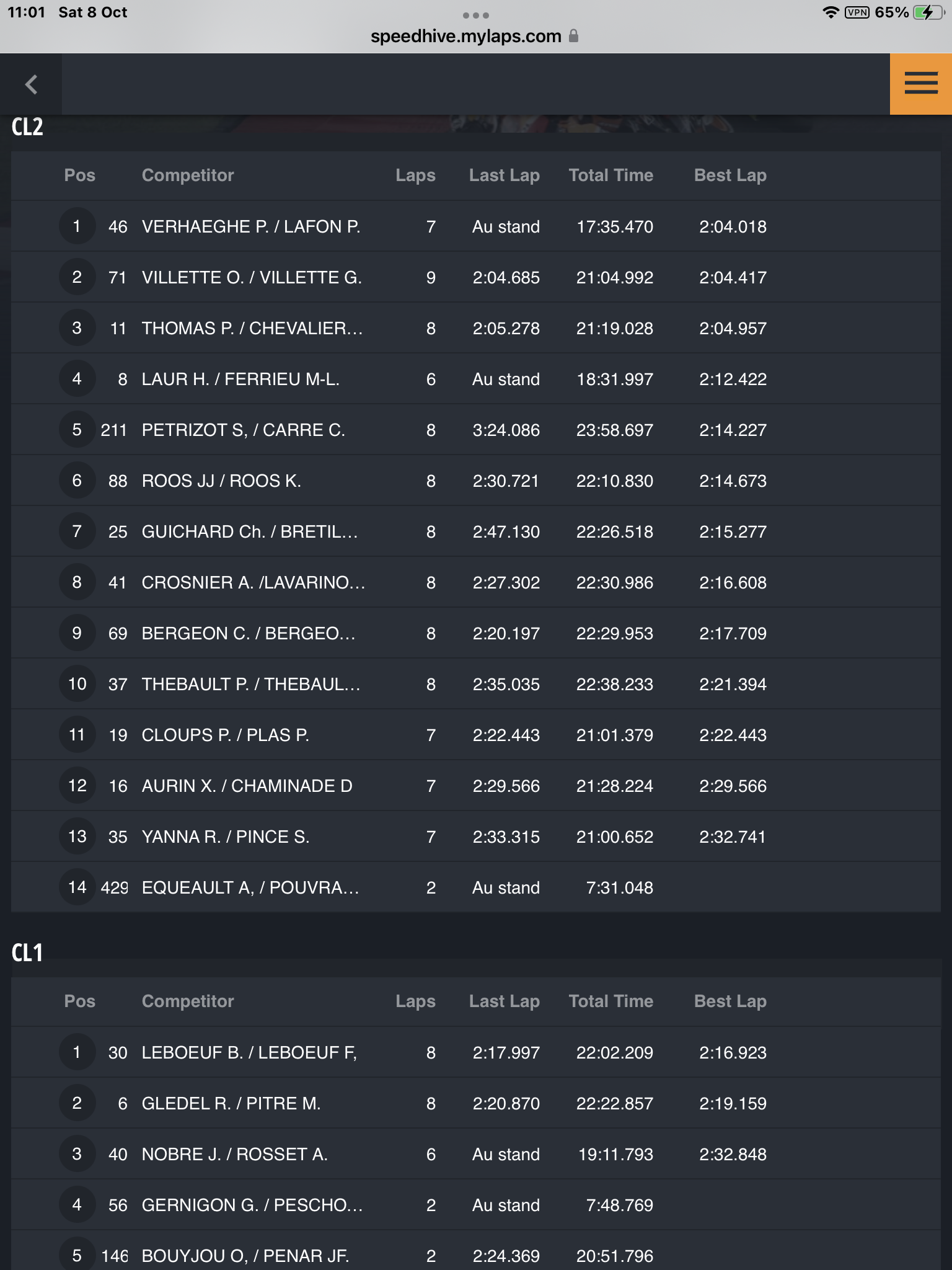The image size is (952, 1270).
Task: Select PETRIZOT S, / CARRE C. entry
Action: [476, 430]
